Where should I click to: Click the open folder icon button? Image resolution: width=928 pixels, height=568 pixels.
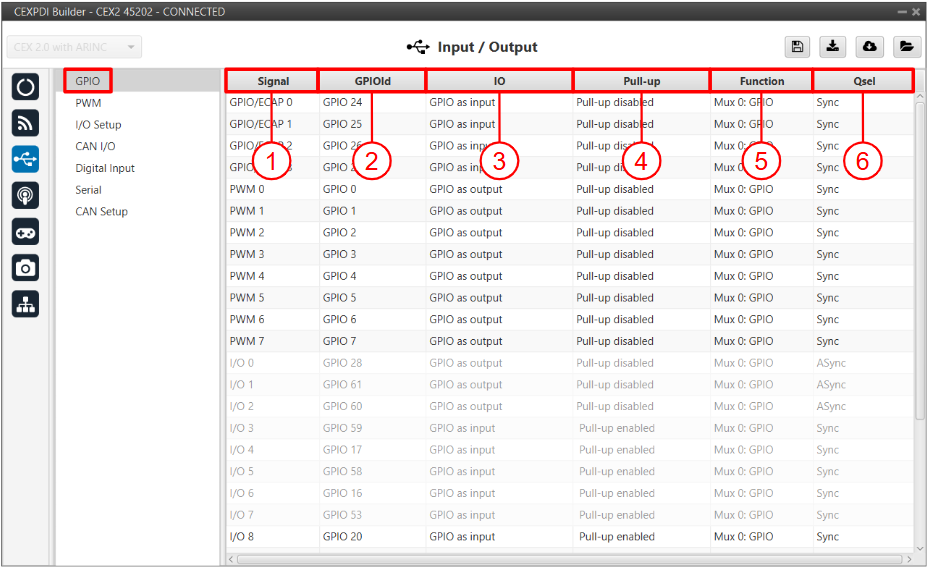click(905, 47)
